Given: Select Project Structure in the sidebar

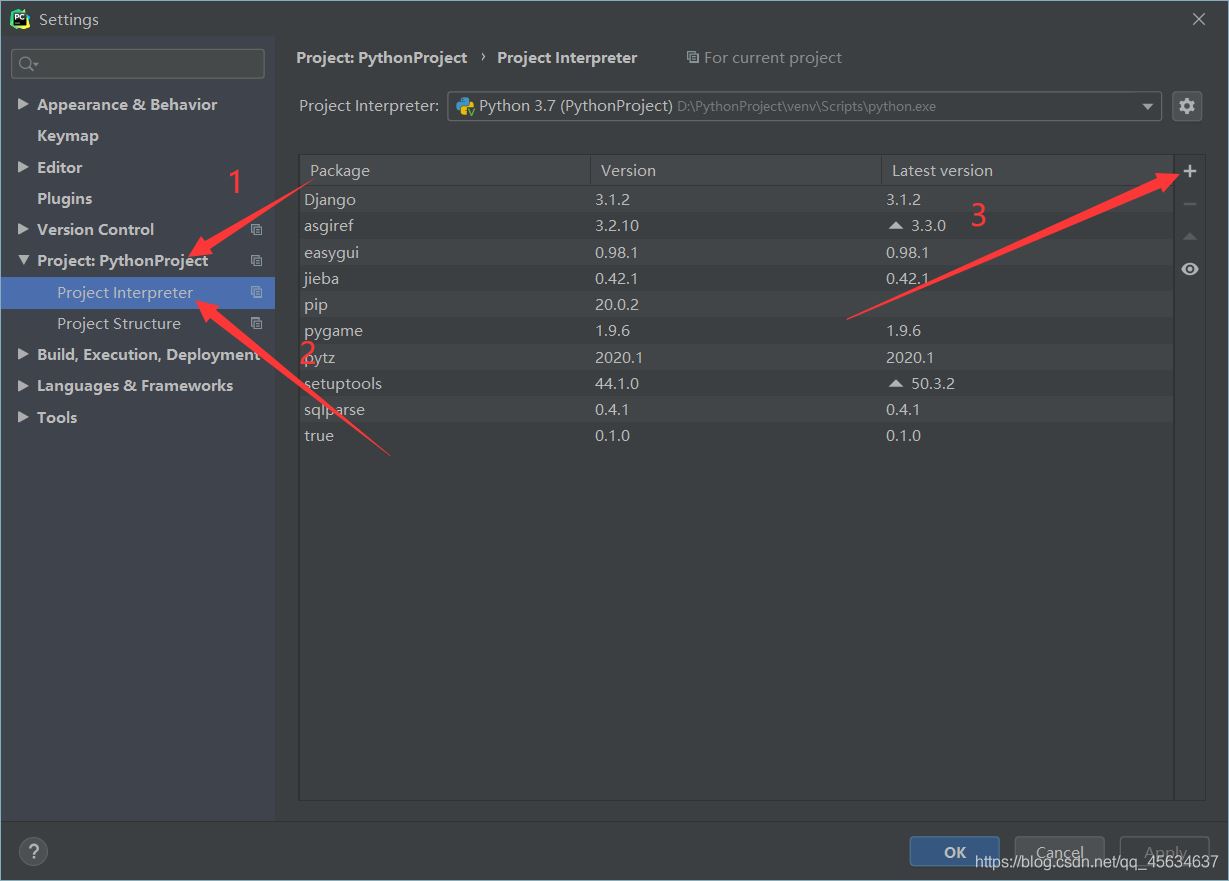Looking at the screenshot, I should tap(121, 323).
